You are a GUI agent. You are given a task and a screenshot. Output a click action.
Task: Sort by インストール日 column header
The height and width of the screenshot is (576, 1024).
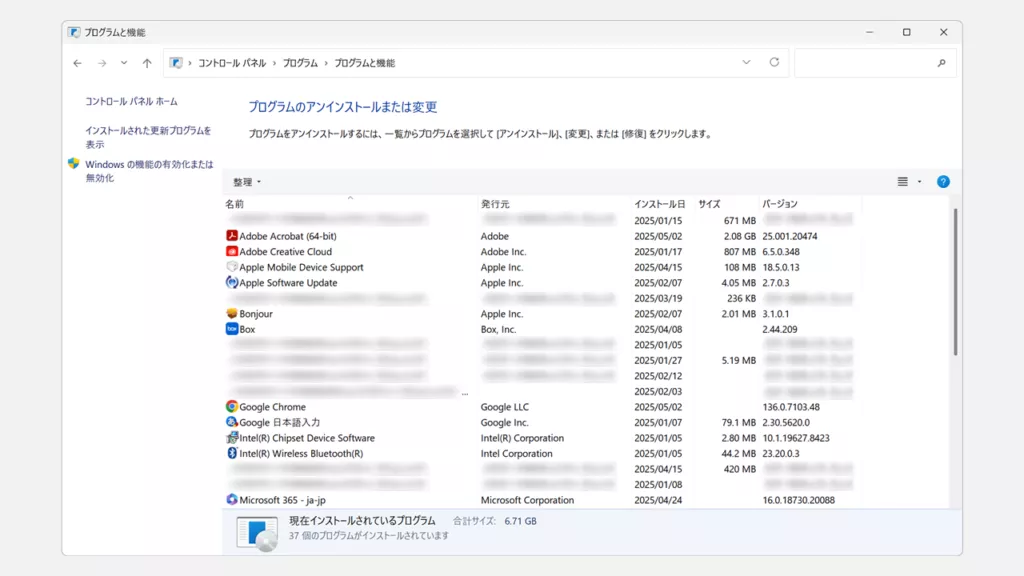663,204
